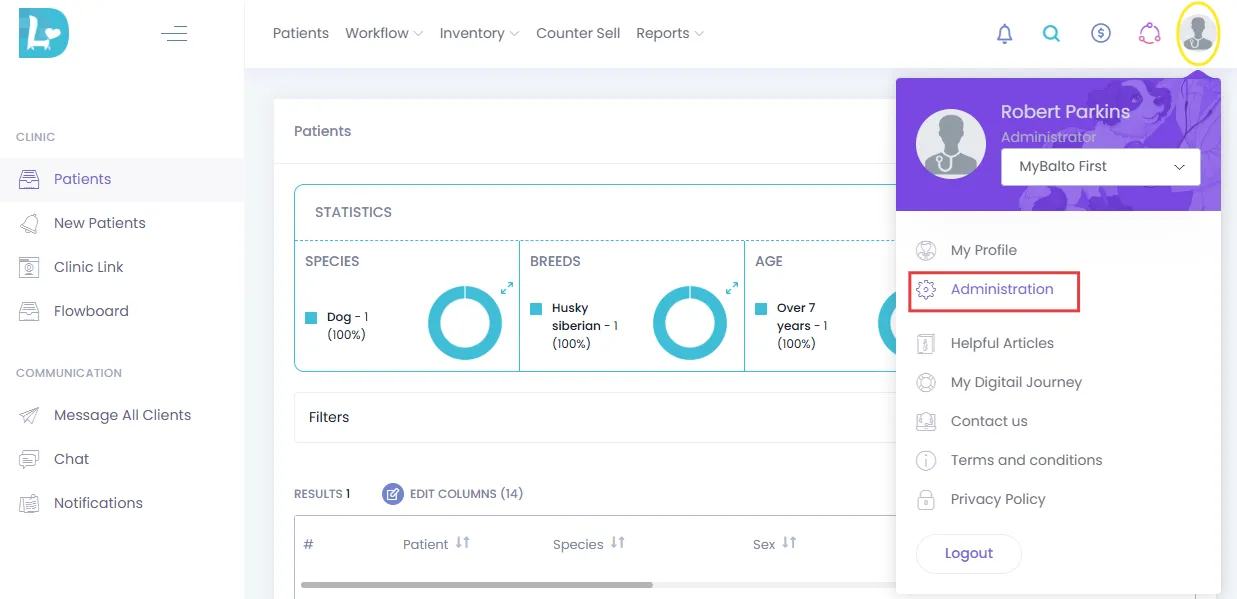Open Patients in top navigation
Viewport: 1237px width, 599px height.
coord(301,33)
